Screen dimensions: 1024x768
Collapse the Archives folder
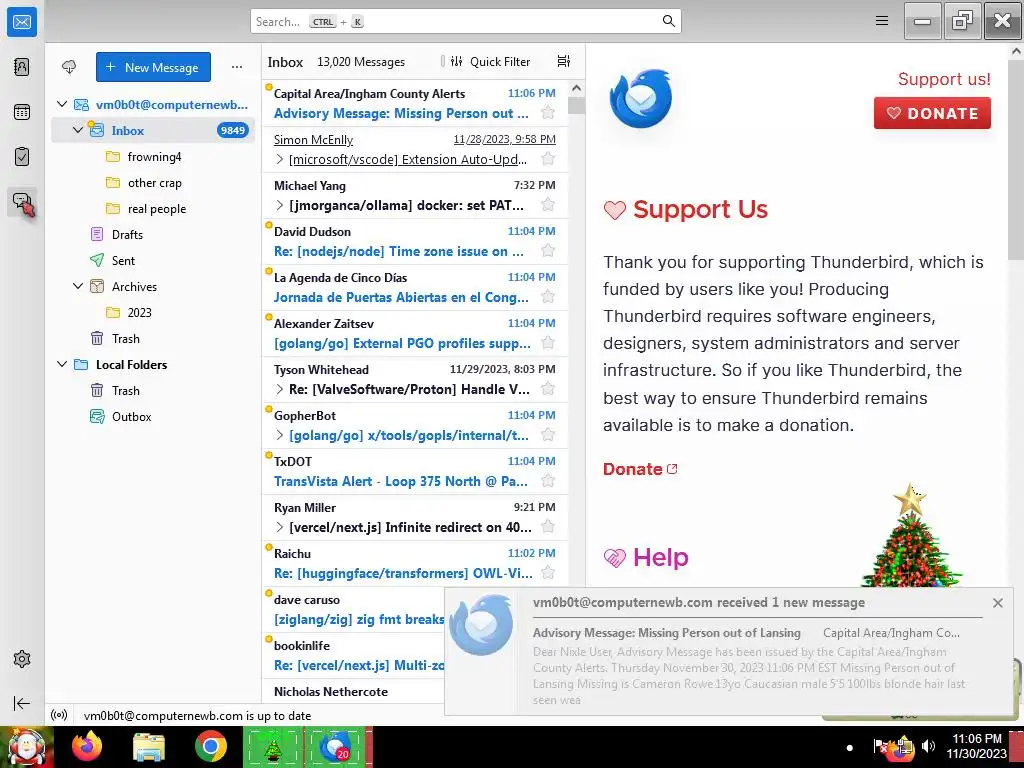(x=78, y=286)
